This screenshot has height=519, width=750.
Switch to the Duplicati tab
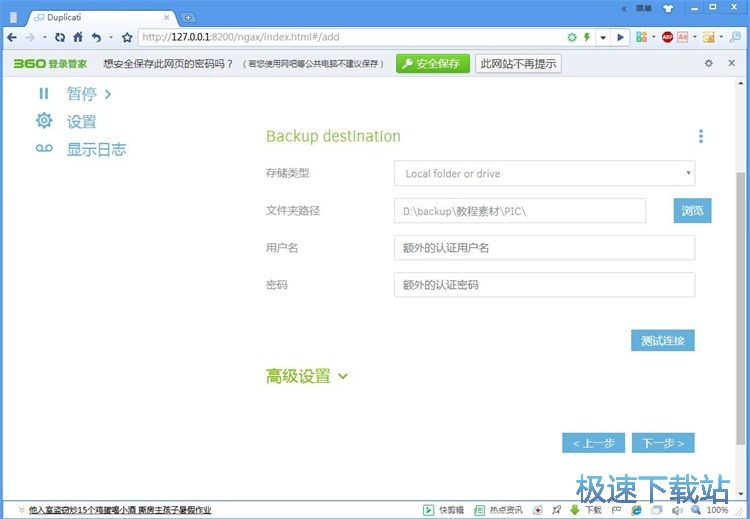pyautogui.click(x=100, y=18)
